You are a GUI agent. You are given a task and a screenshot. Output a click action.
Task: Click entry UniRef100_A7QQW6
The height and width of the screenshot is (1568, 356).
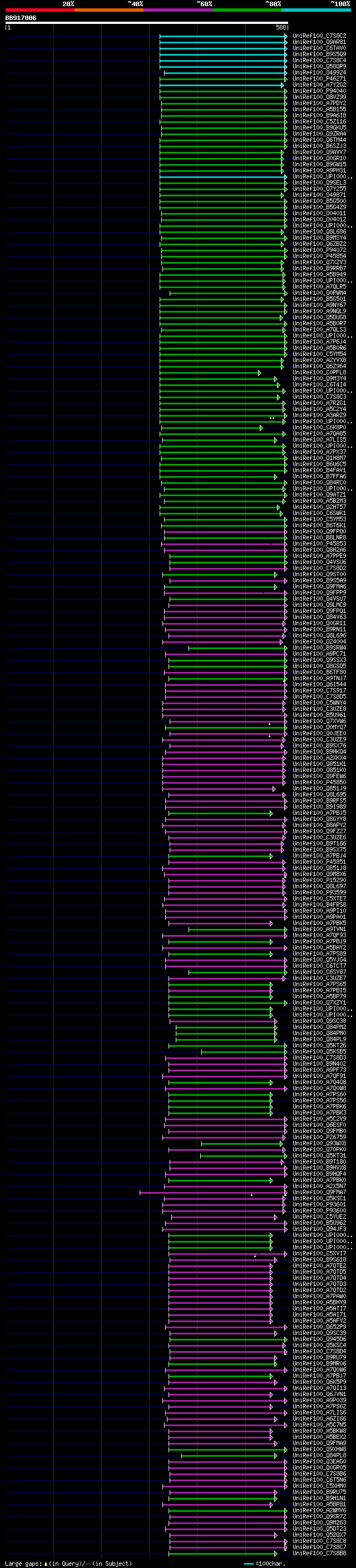(x=319, y=1369)
